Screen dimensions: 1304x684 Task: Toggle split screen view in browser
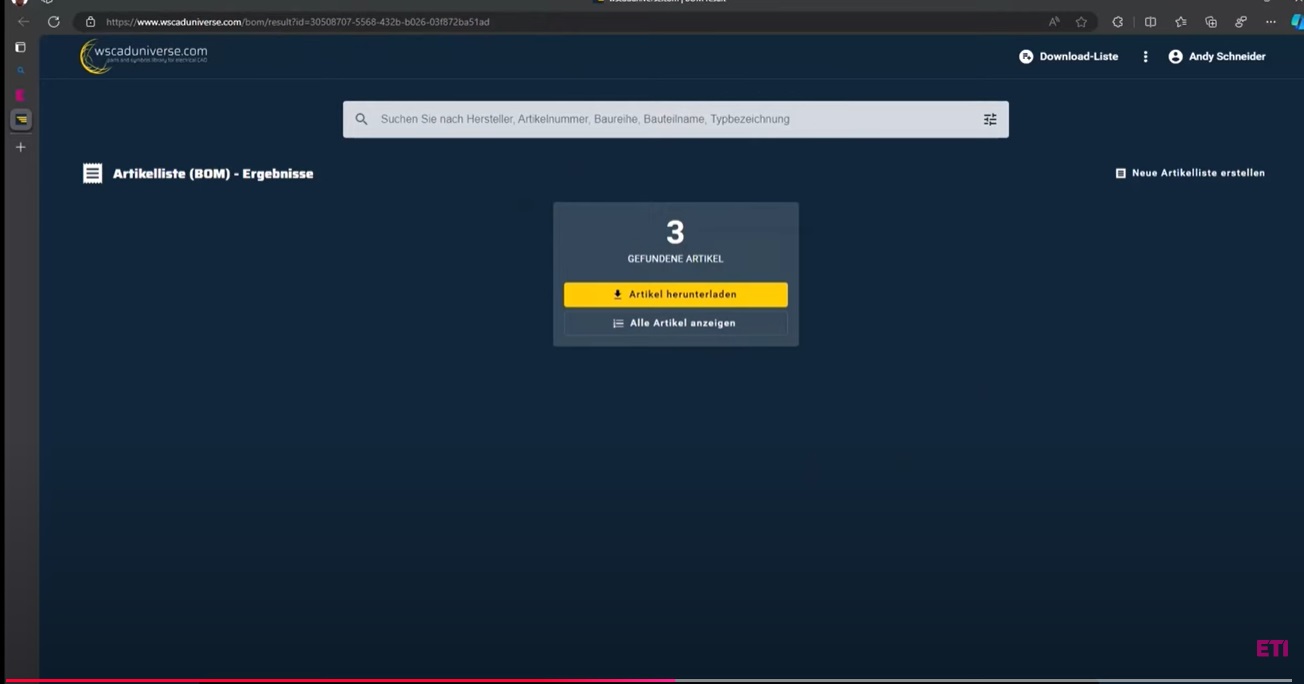click(x=1150, y=22)
